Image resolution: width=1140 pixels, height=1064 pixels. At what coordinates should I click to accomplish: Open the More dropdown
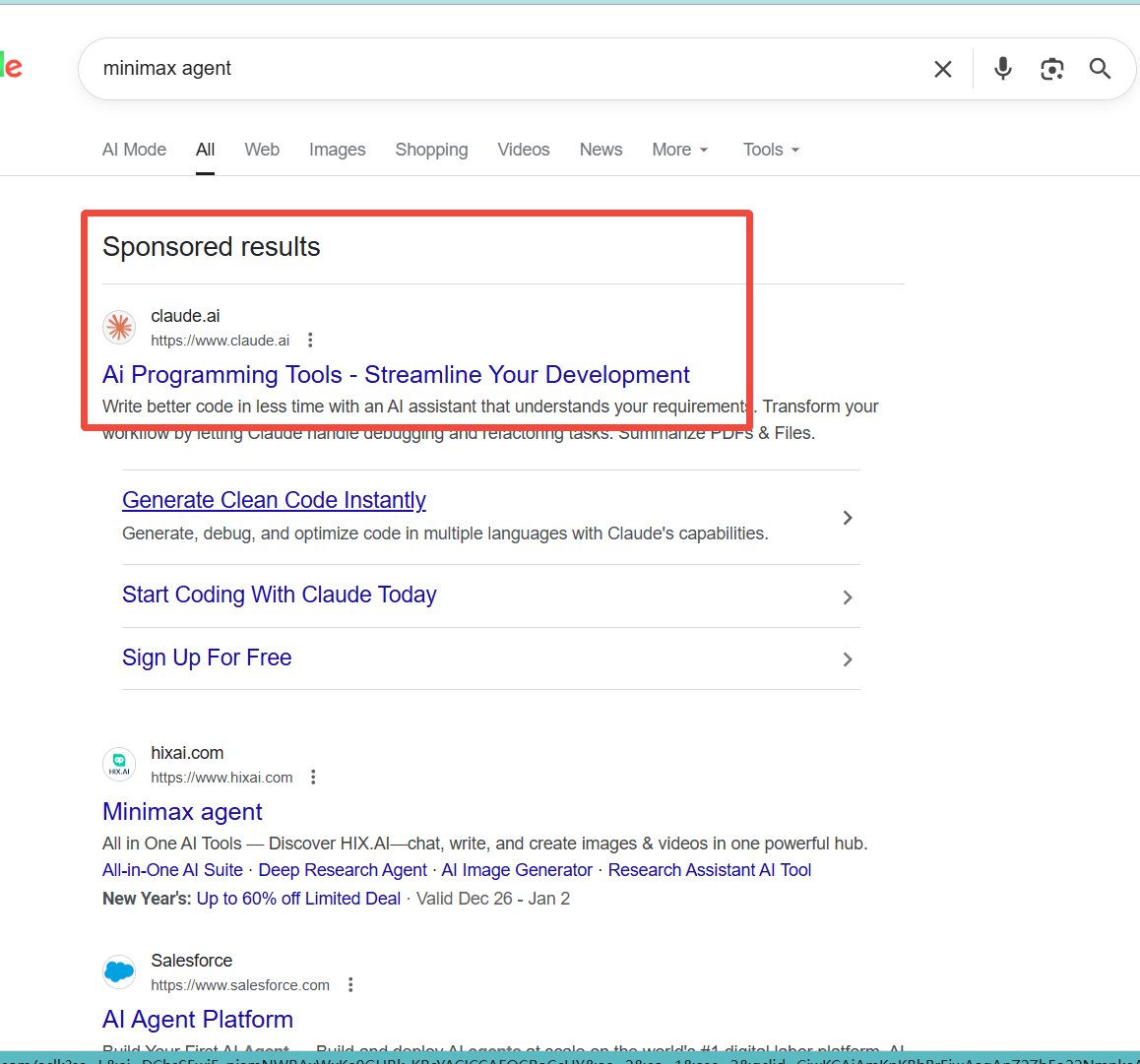coord(680,150)
